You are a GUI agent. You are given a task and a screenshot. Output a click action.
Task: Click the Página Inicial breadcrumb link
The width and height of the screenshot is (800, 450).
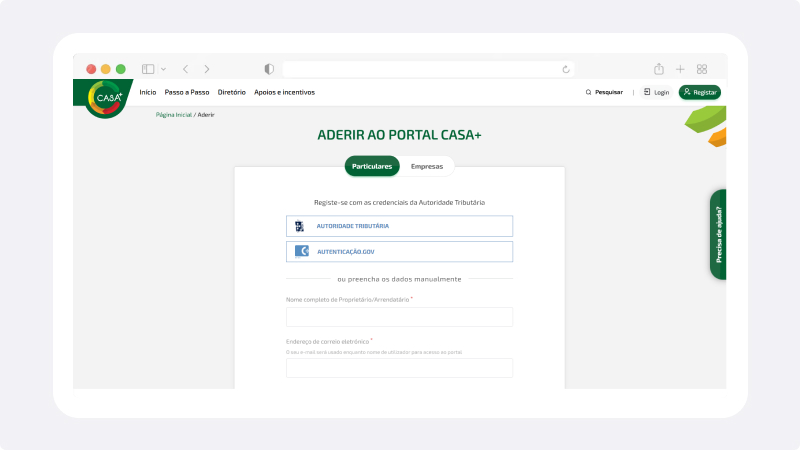coord(173,115)
